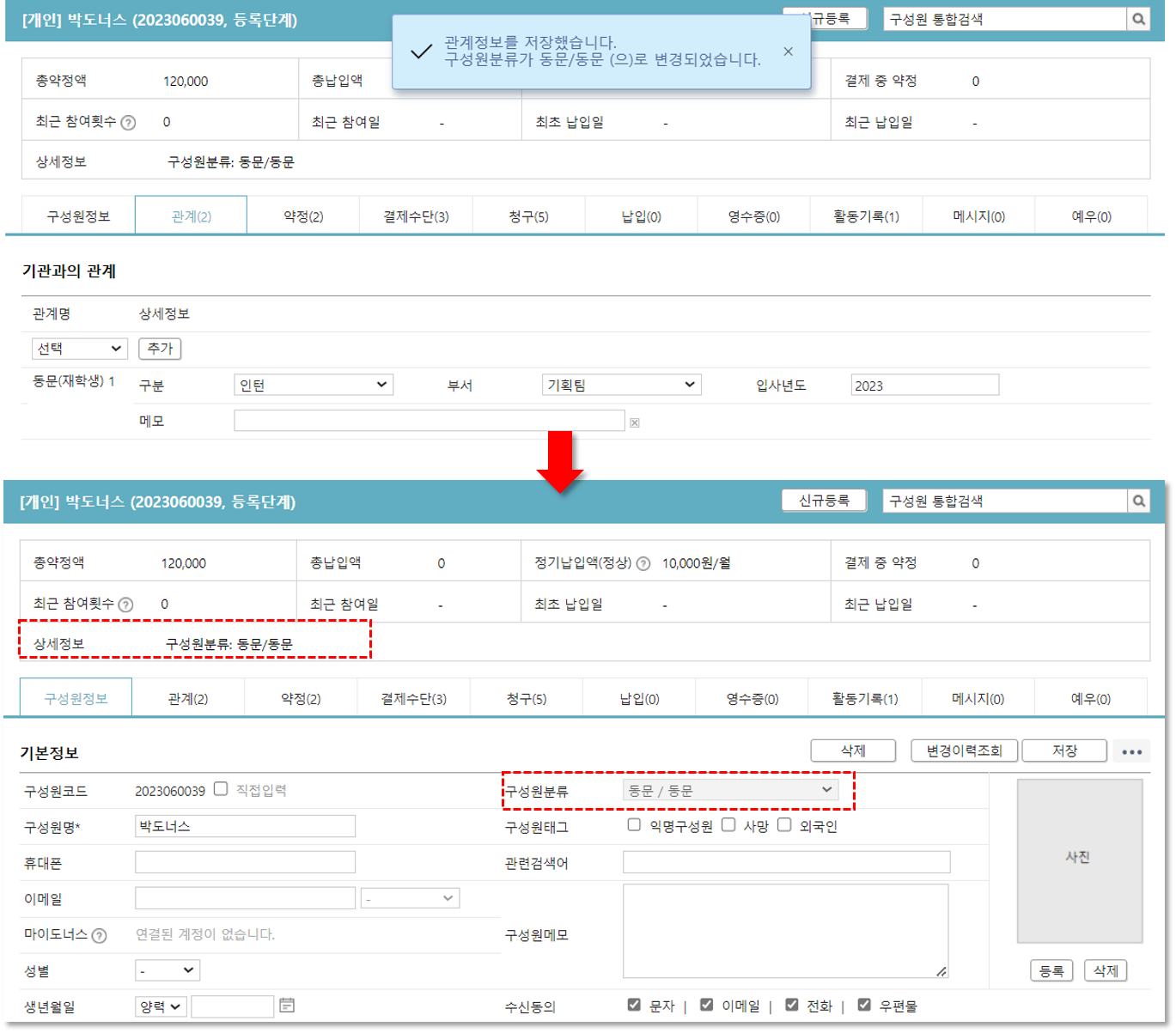Check the 익명구성원 tag checkbox

[x=634, y=825]
